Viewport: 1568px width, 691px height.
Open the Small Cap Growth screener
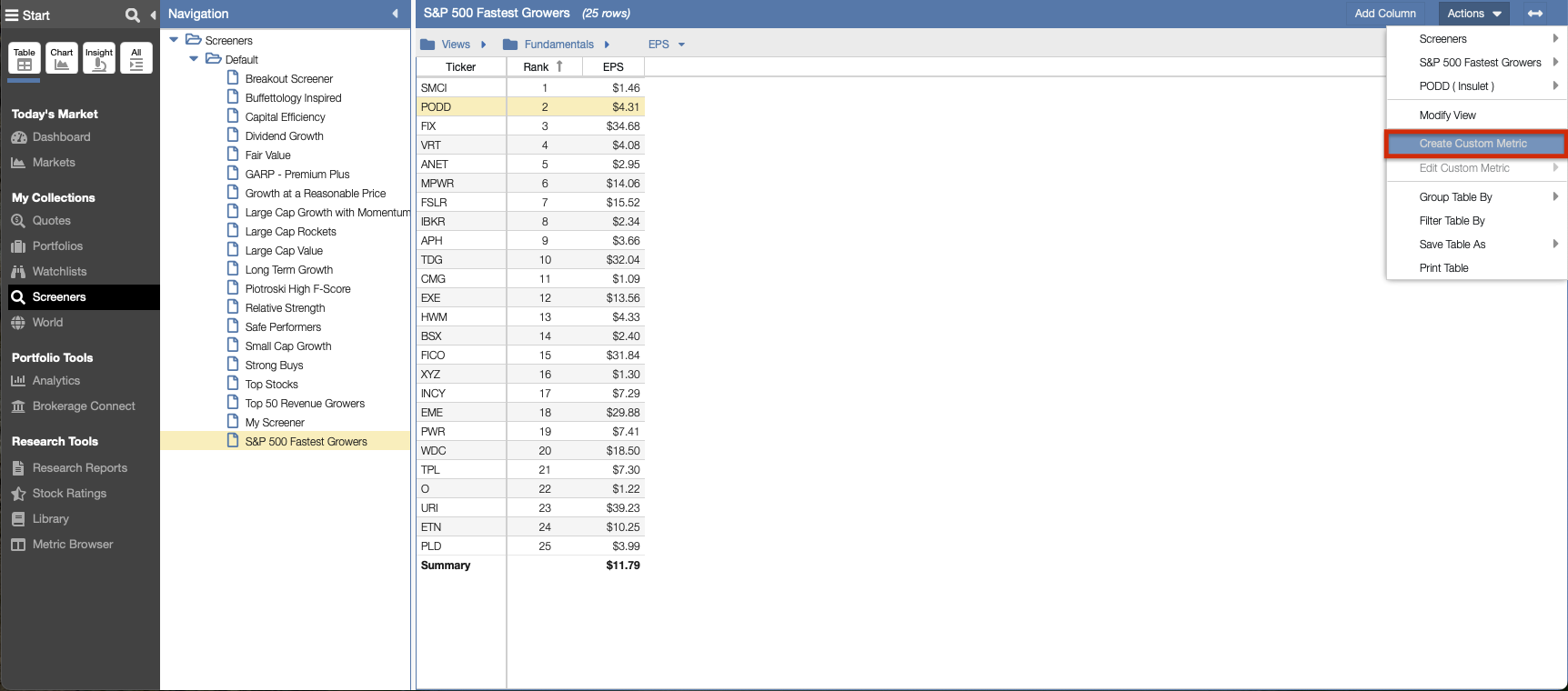pos(288,346)
